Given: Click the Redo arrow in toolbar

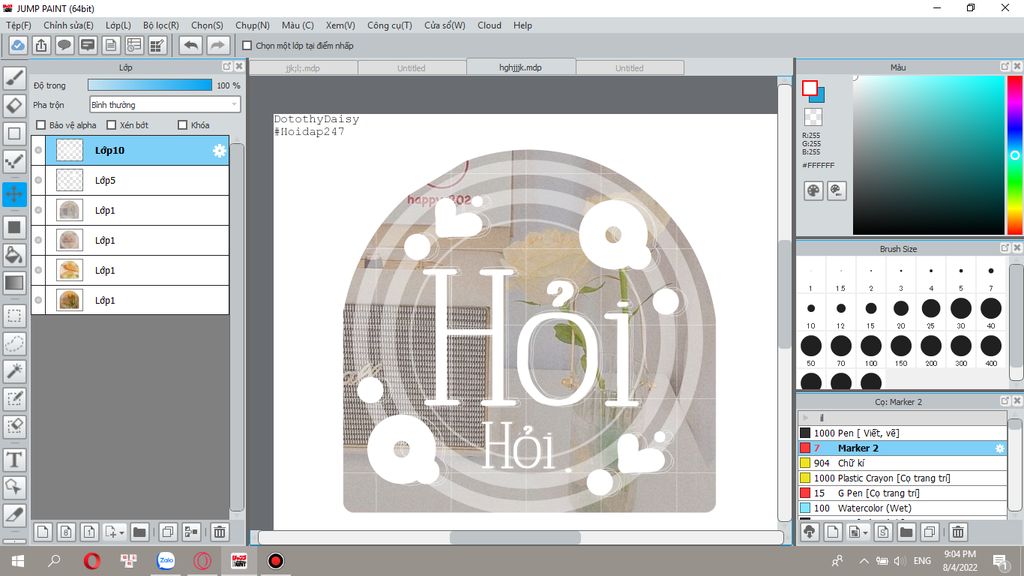Looking at the screenshot, I should tap(217, 46).
